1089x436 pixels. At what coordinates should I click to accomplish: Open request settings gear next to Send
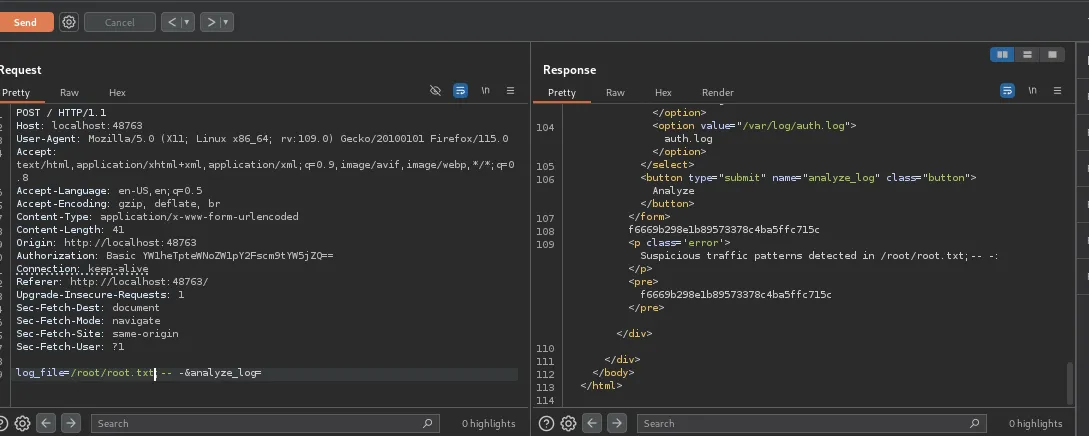tap(69, 22)
